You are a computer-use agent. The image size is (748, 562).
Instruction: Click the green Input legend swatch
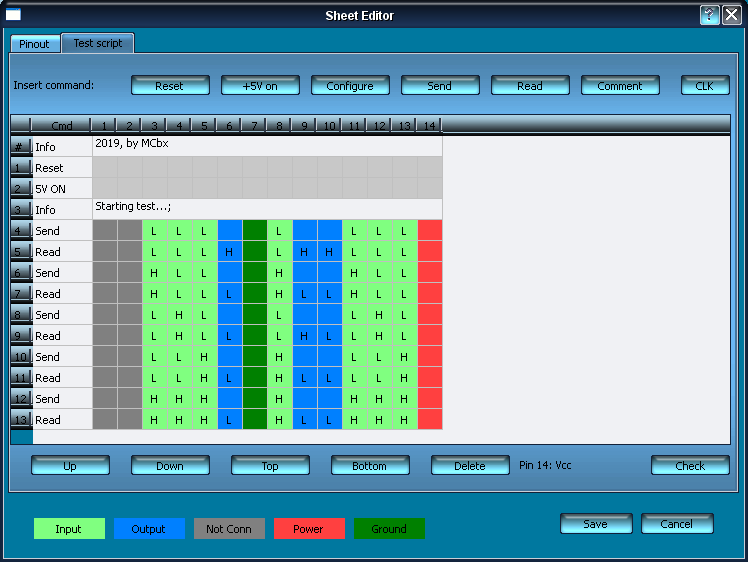point(69,529)
